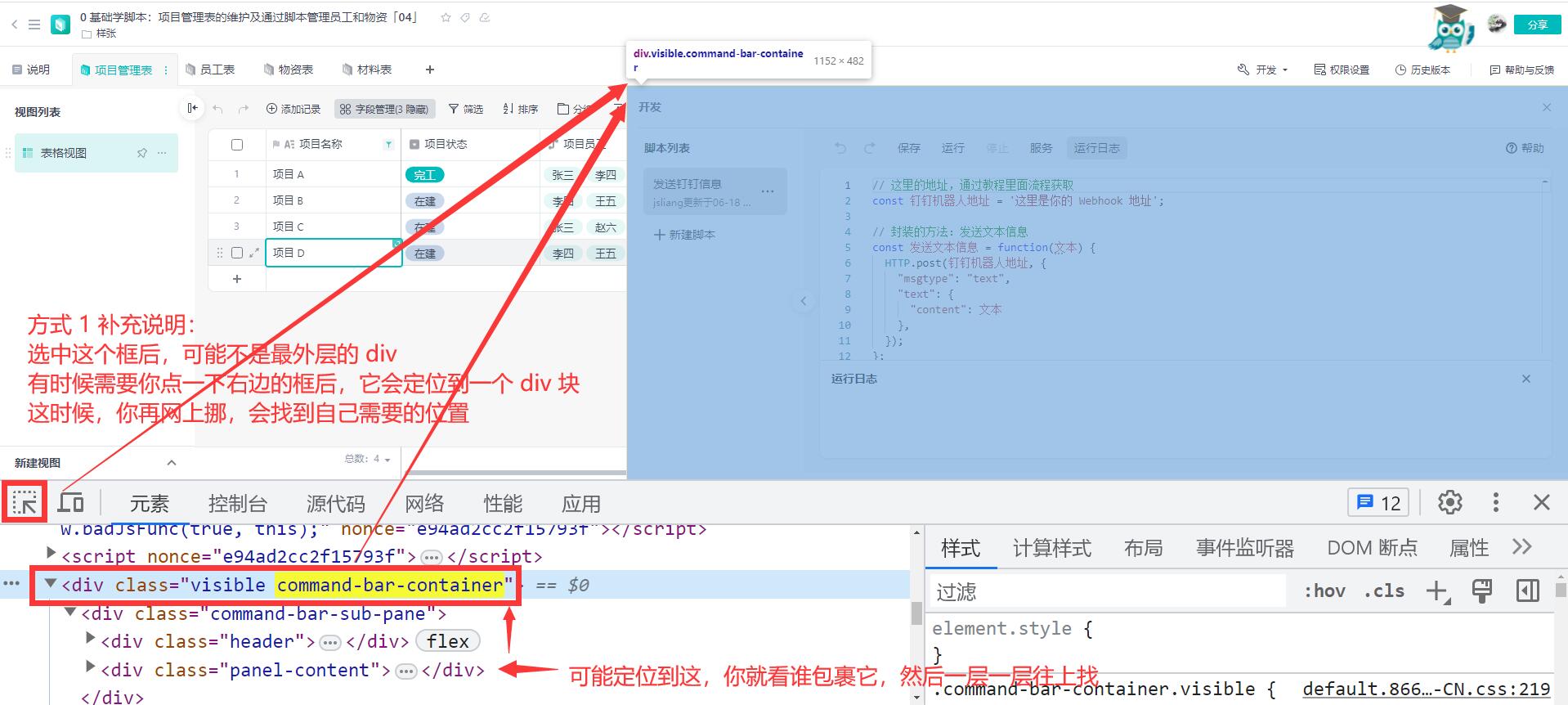Click the 过滤 styles filter field

pyautogui.click(x=1108, y=591)
